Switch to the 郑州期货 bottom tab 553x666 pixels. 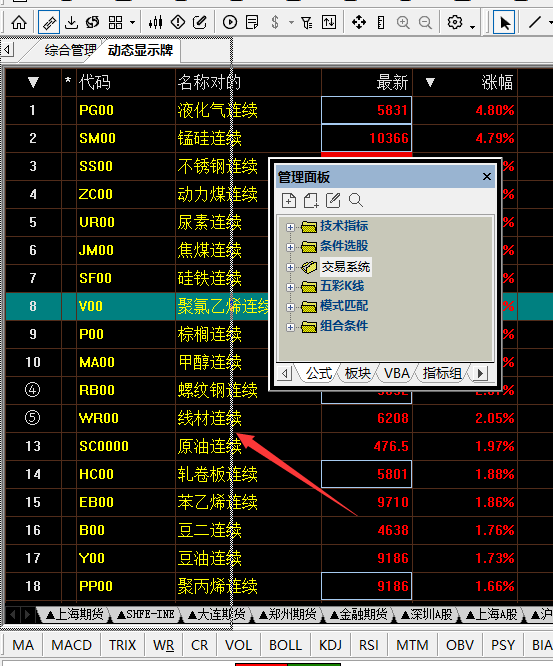tap(288, 614)
